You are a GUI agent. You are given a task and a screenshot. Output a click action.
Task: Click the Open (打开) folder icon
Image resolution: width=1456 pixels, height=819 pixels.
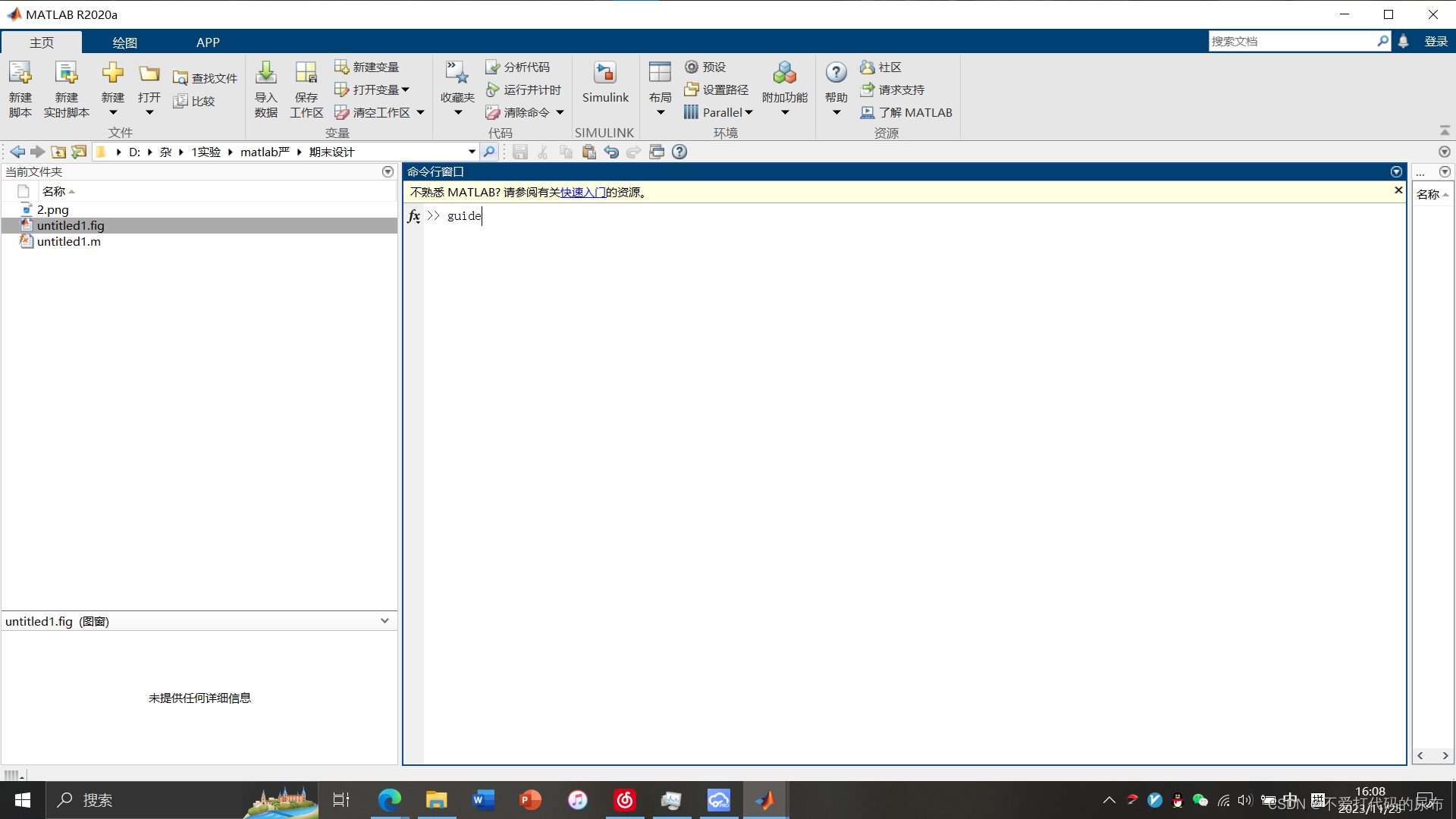149,74
